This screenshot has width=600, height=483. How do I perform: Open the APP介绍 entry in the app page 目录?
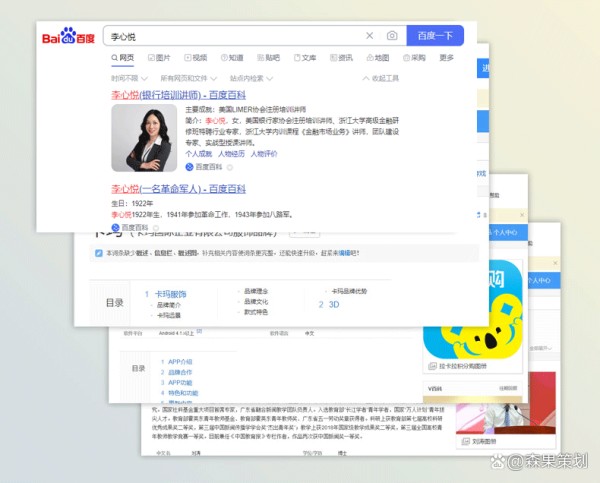coord(180,362)
